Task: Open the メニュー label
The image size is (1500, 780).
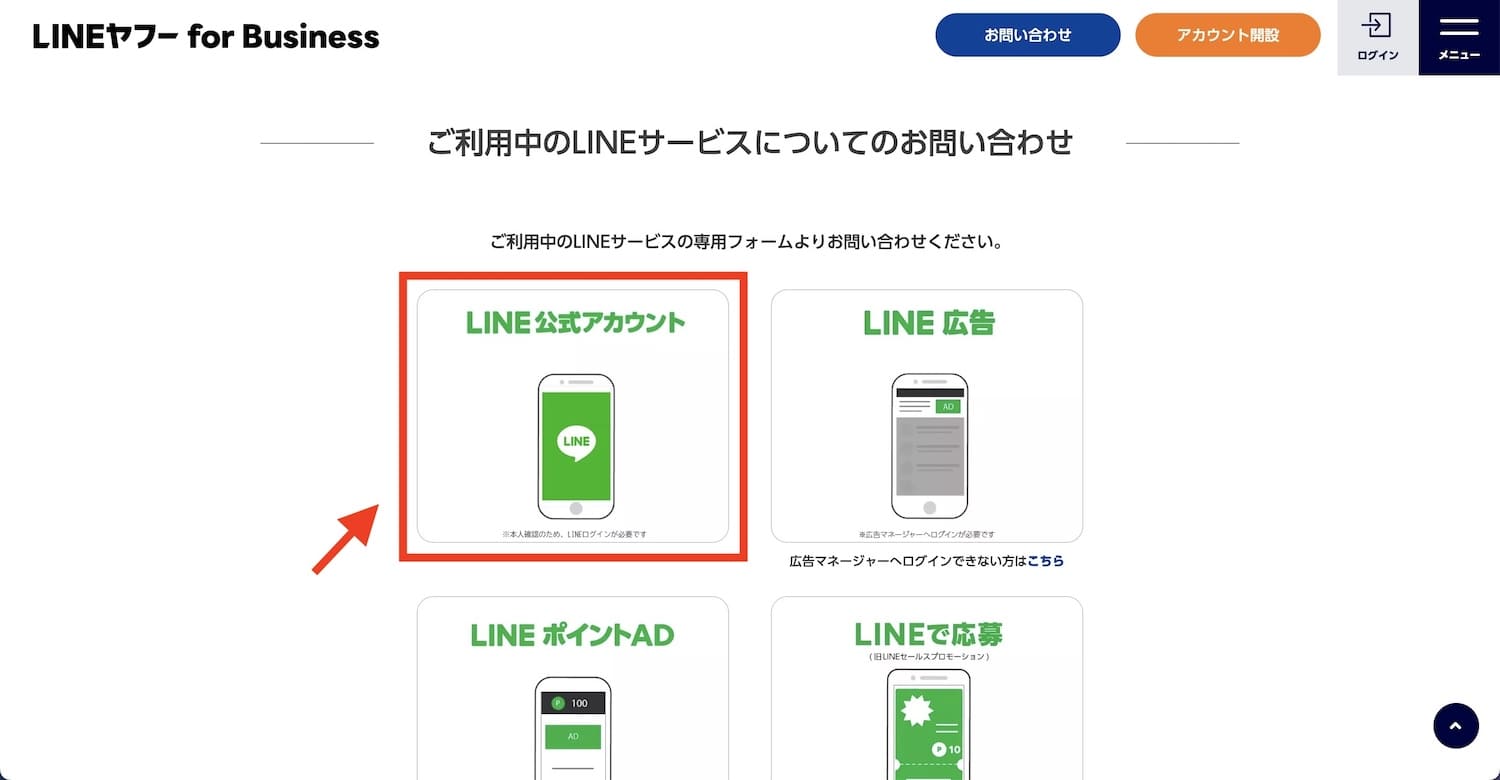Action: coord(1459,55)
